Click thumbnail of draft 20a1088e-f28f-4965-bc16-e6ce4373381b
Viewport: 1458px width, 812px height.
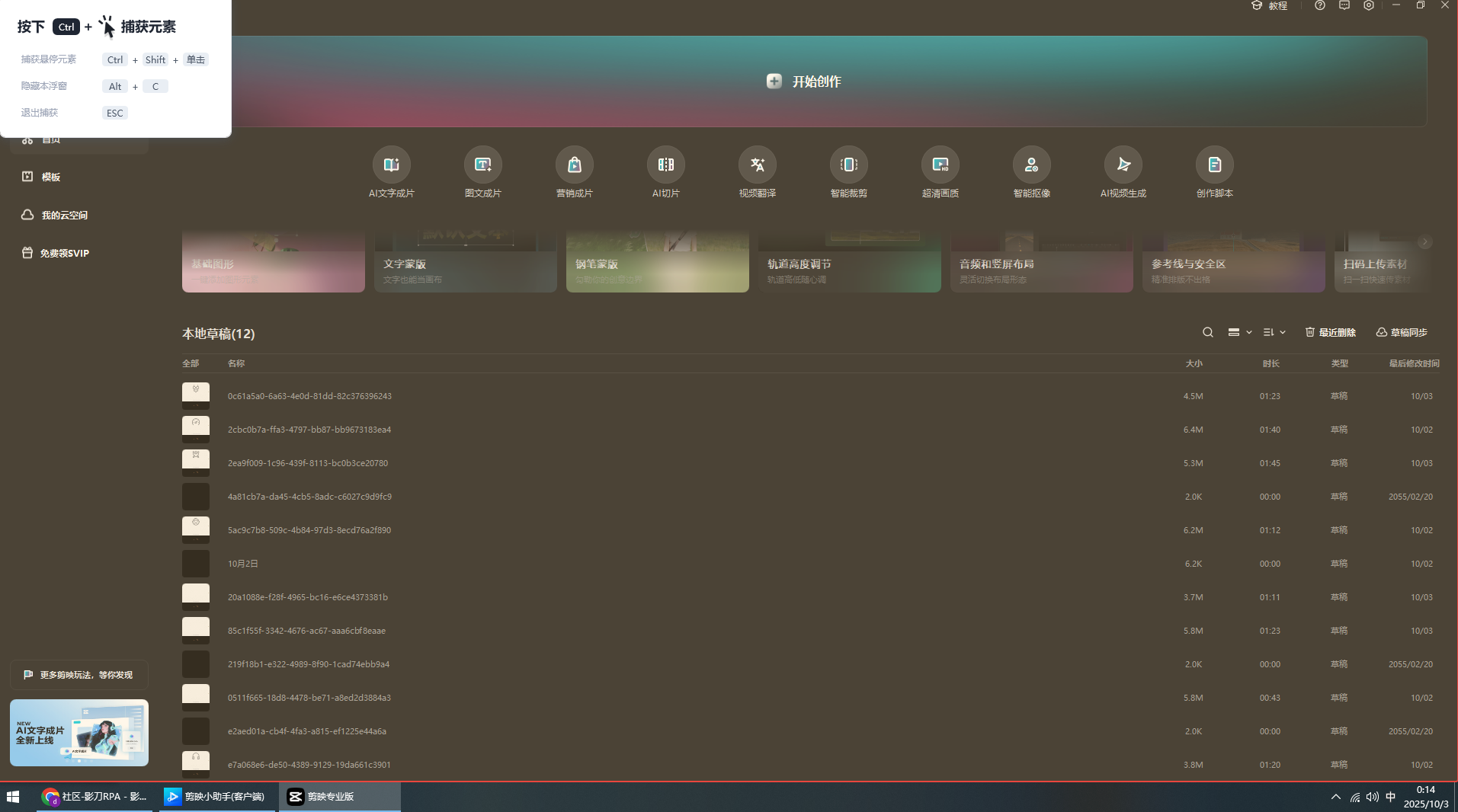(x=196, y=597)
